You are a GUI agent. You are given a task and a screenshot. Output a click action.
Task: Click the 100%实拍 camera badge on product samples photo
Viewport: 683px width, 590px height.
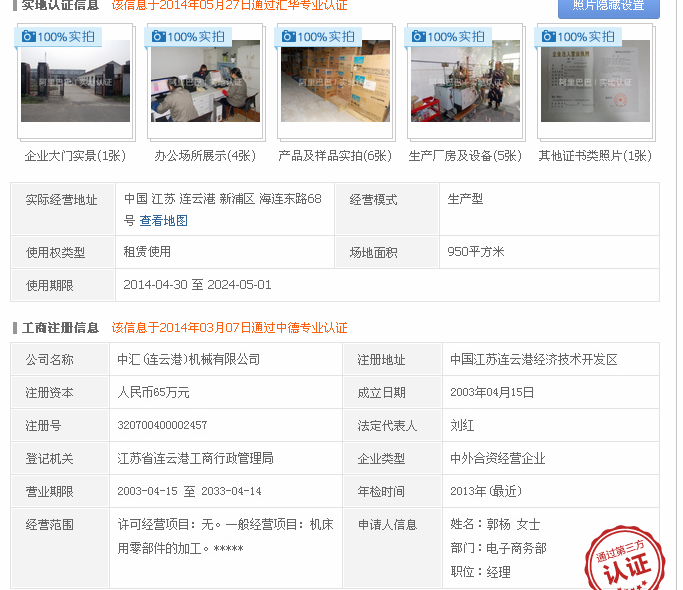(319, 37)
